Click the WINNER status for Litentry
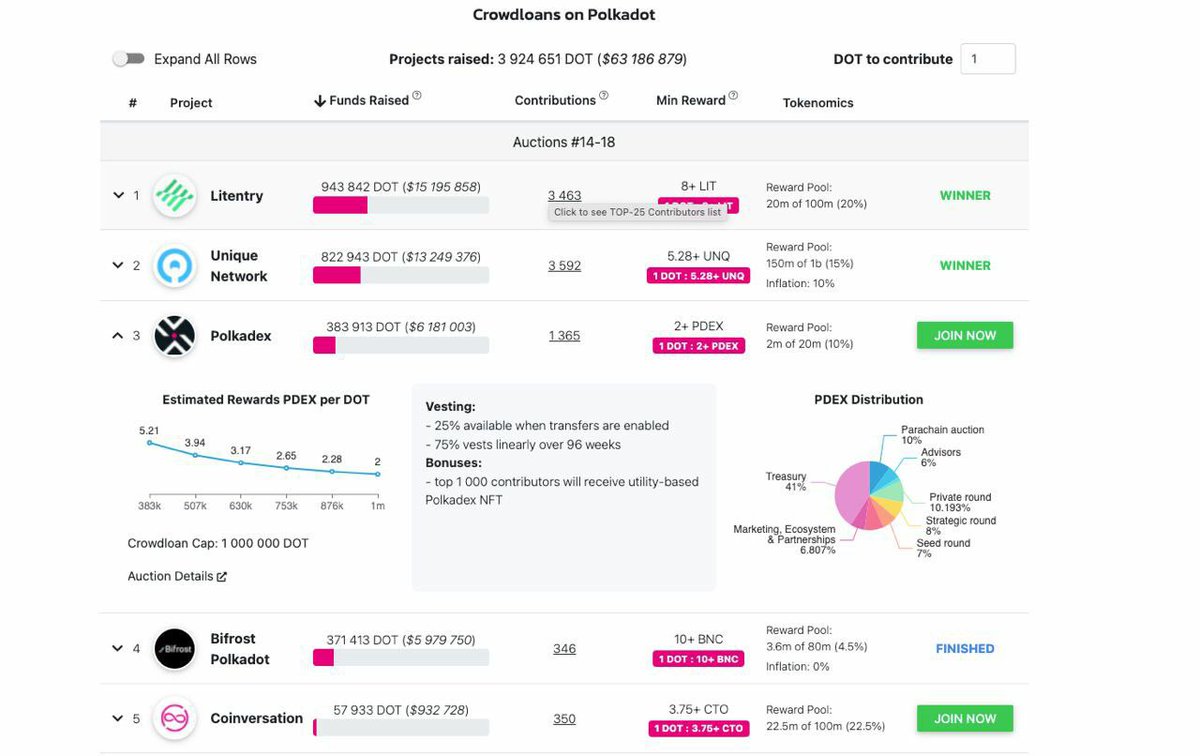The height and width of the screenshot is (756, 1200). [x=965, y=195]
